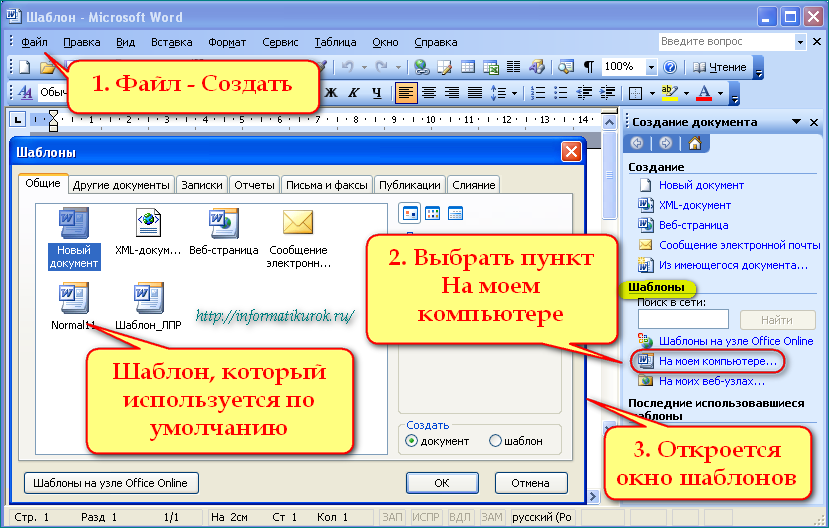
Task: Open the Файл menu
Action: [34, 42]
